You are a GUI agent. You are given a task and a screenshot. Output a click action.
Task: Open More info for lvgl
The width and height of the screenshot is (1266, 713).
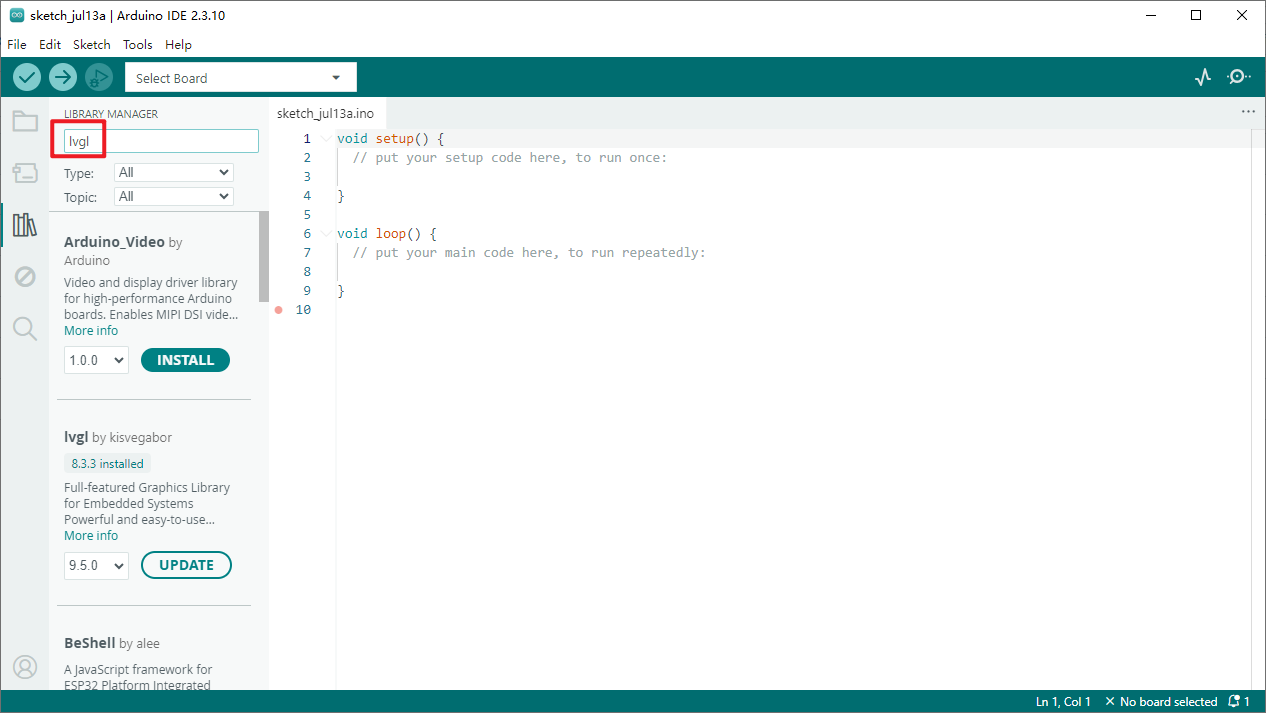(91, 536)
